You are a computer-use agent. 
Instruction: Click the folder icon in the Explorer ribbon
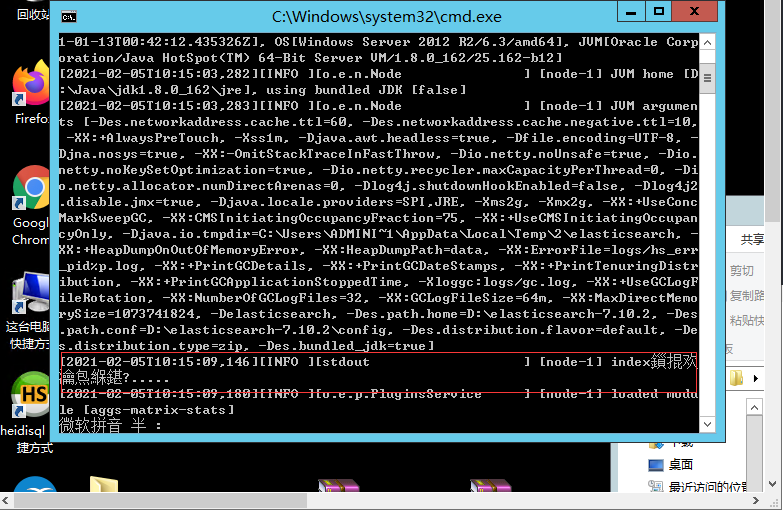coord(737,378)
